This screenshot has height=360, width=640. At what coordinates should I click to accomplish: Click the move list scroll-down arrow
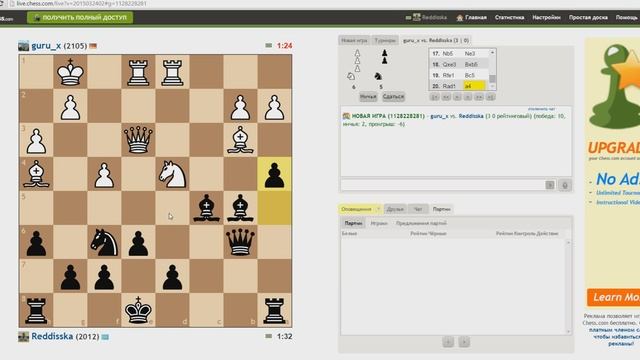click(x=492, y=87)
